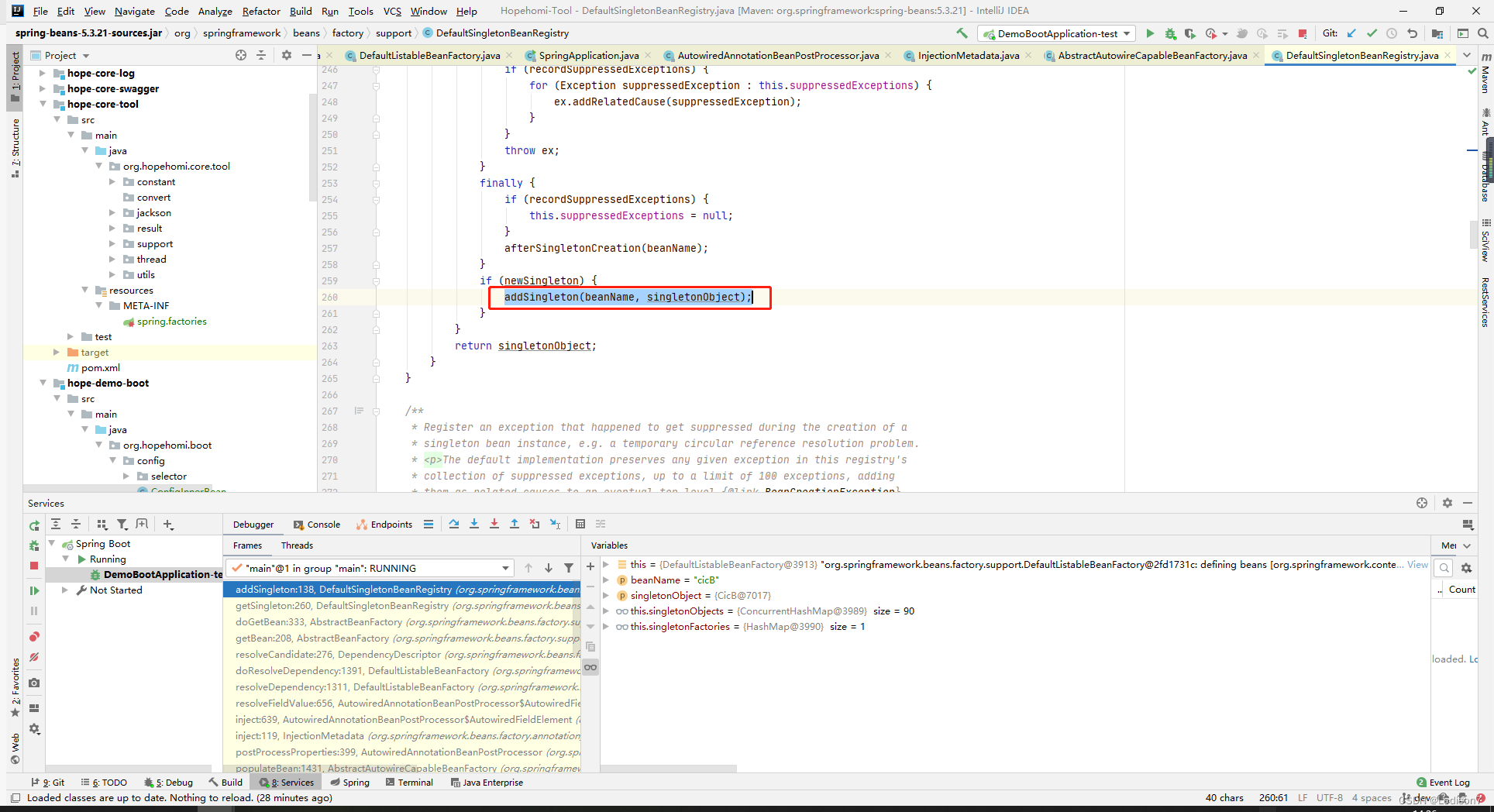Expand singletonObject variable node
The image size is (1494, 812).
point(607,595)
